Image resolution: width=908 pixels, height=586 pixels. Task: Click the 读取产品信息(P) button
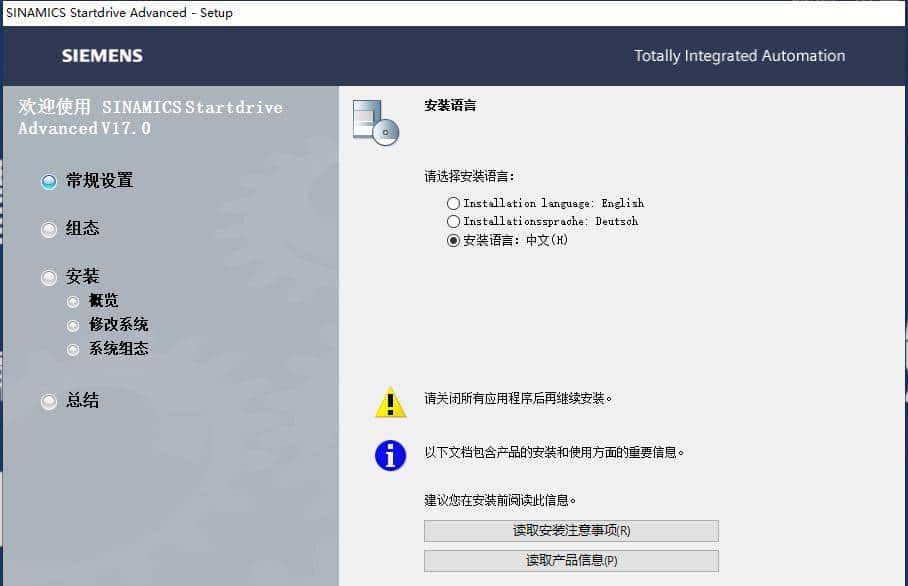pyautogui.click(x=571, y=561)
